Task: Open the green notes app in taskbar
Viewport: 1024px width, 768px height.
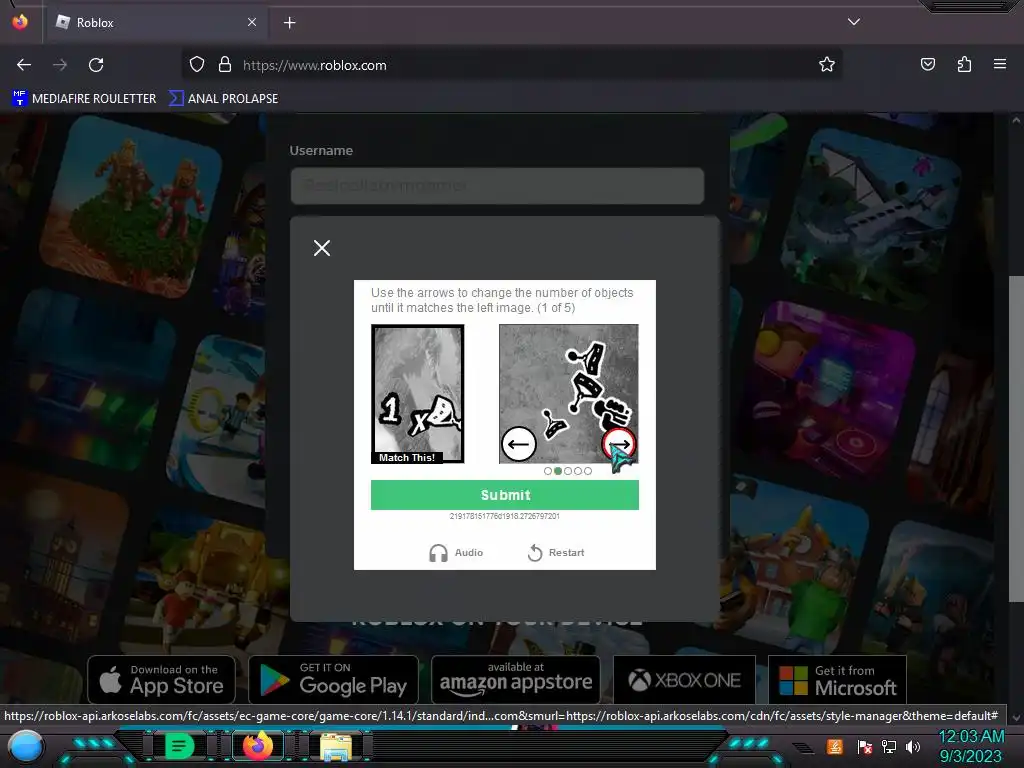Action: (180, 746)
